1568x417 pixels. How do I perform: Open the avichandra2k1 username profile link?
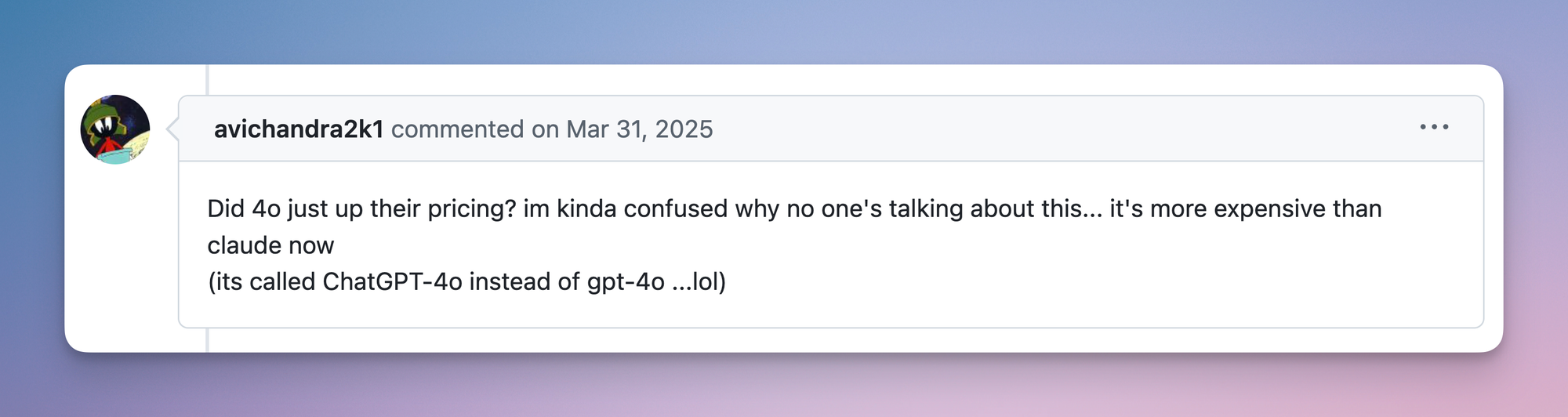point(299,129)
